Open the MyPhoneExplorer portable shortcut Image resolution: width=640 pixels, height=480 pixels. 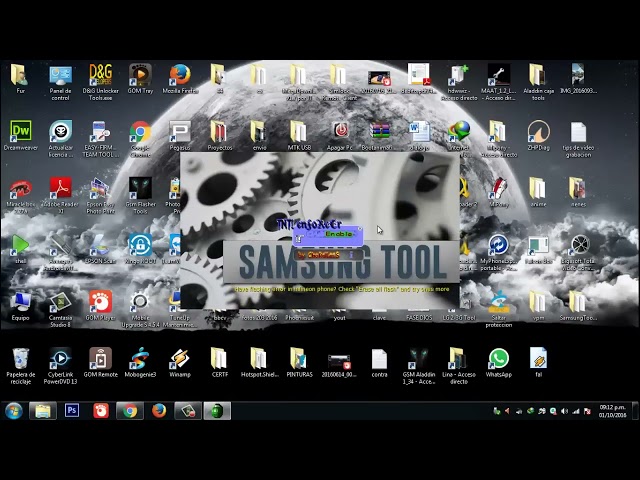499,251
